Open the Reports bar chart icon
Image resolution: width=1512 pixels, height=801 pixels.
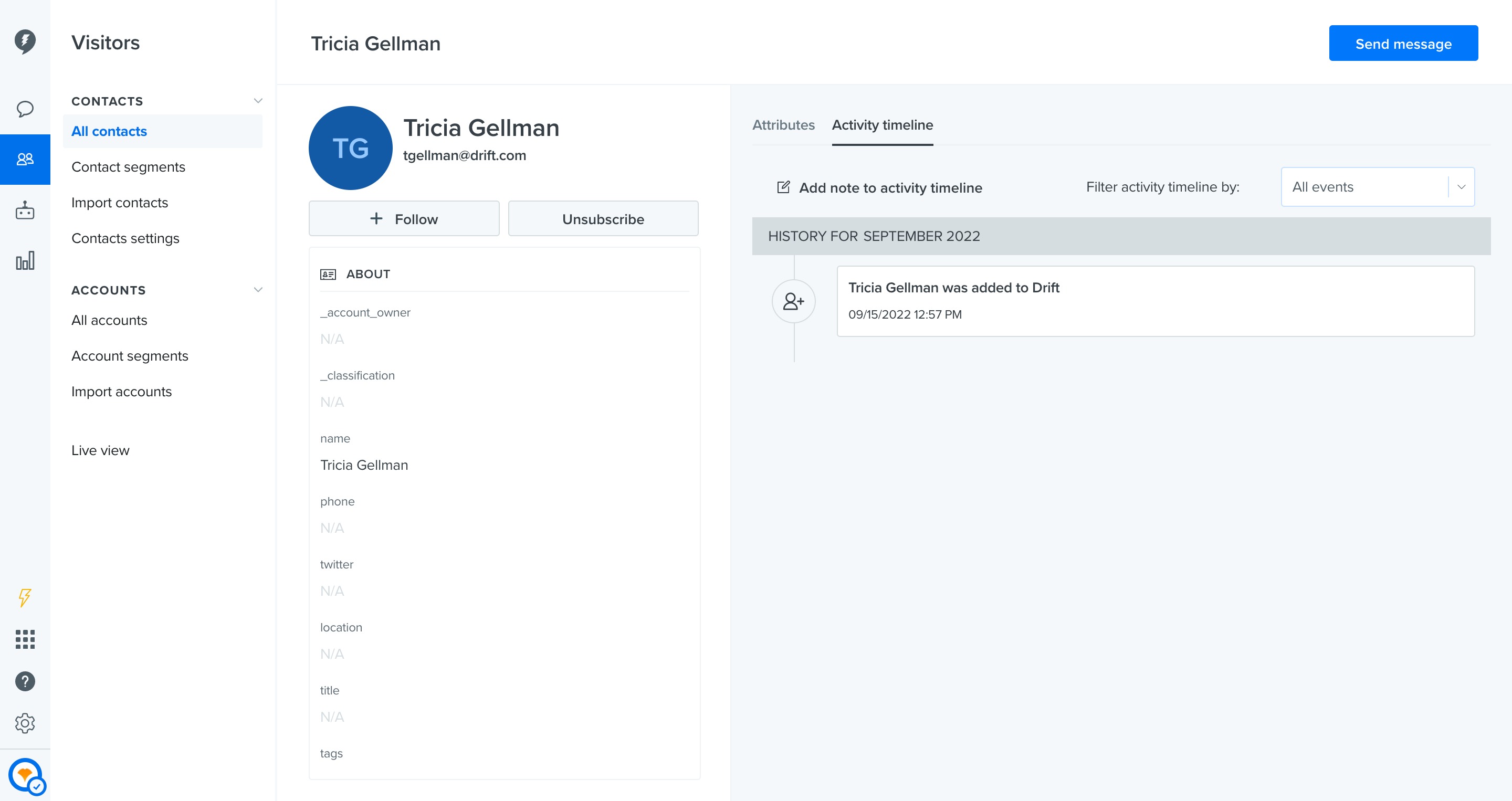pos(25,260)
